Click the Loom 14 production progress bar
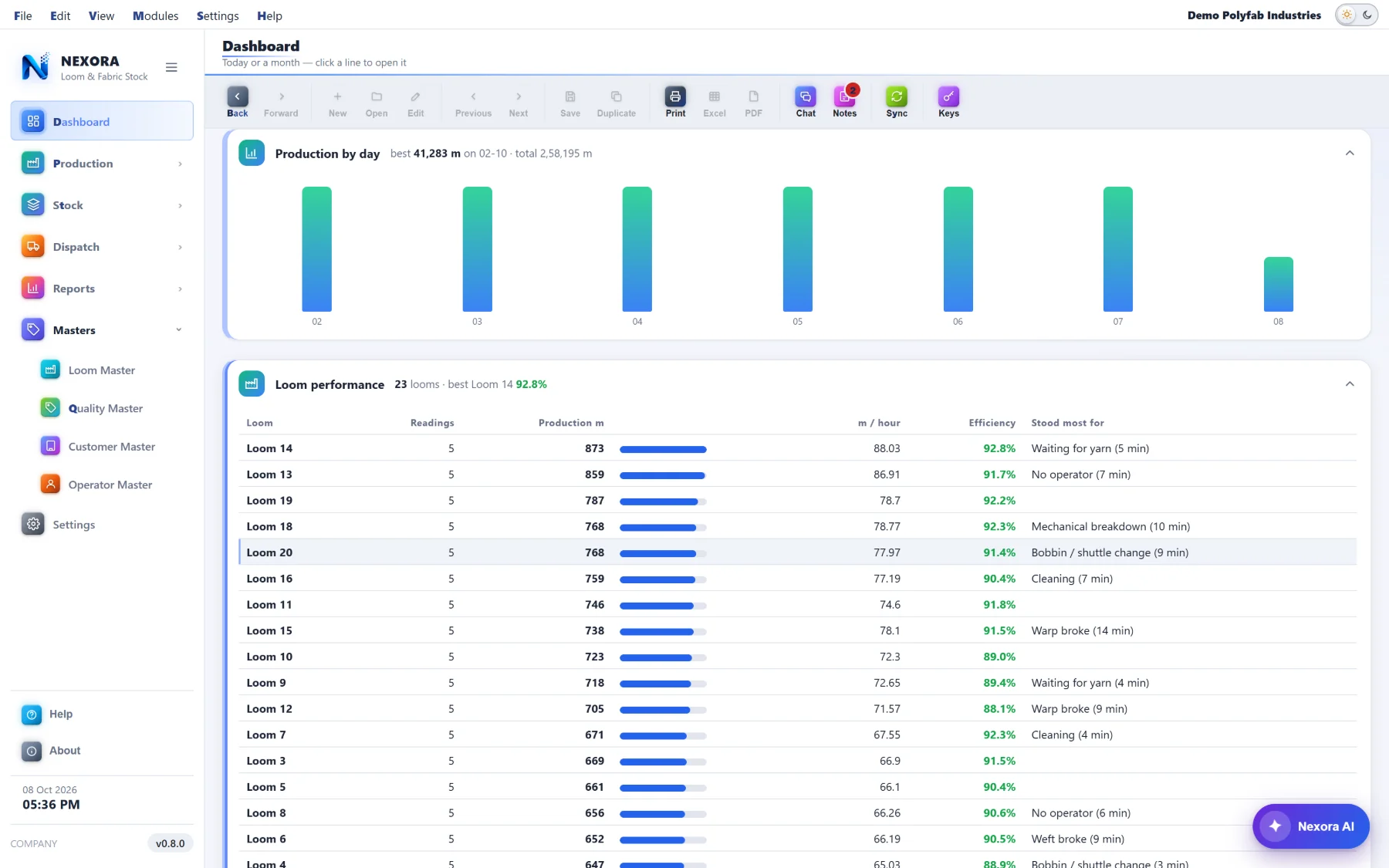 coord(663,449)
